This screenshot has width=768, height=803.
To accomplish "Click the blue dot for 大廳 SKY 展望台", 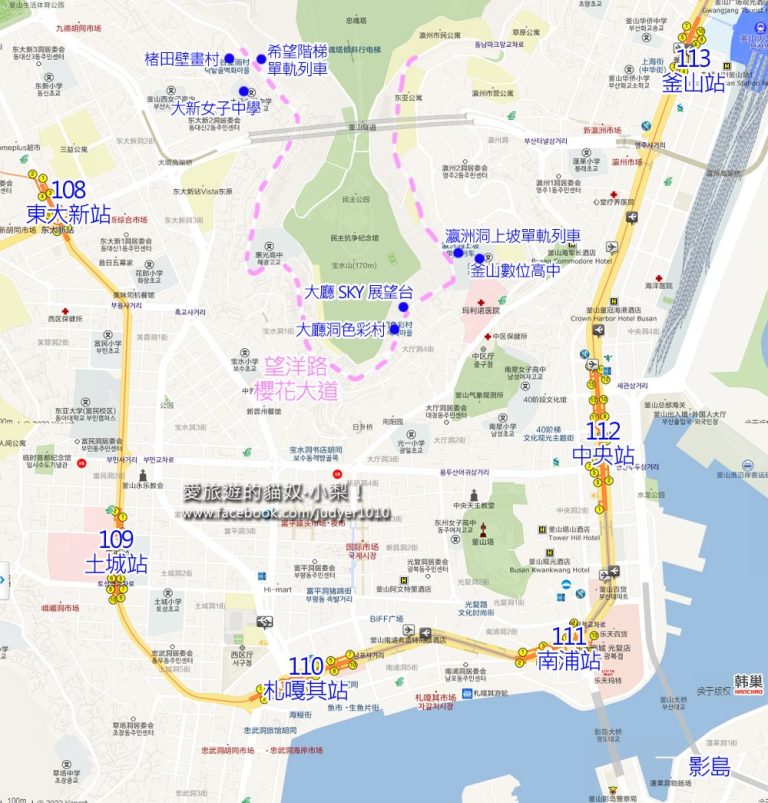I will coord(403,308).
